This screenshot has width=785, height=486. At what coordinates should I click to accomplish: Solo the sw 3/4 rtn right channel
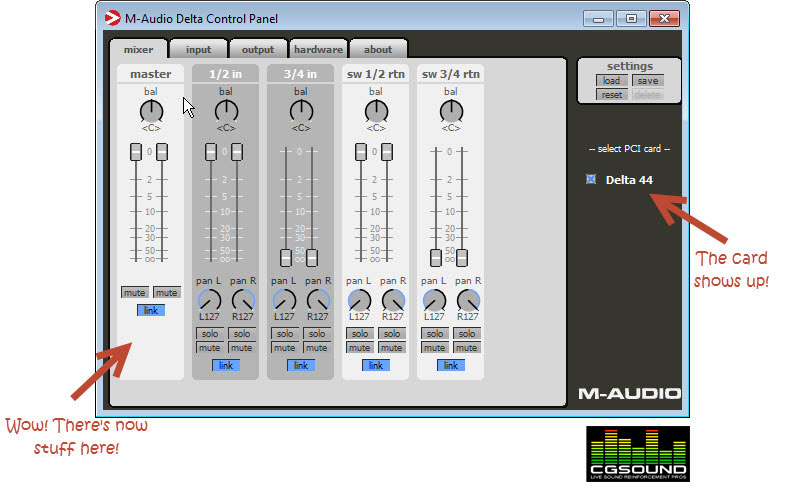pyautogui.click(x=467, y=333)
